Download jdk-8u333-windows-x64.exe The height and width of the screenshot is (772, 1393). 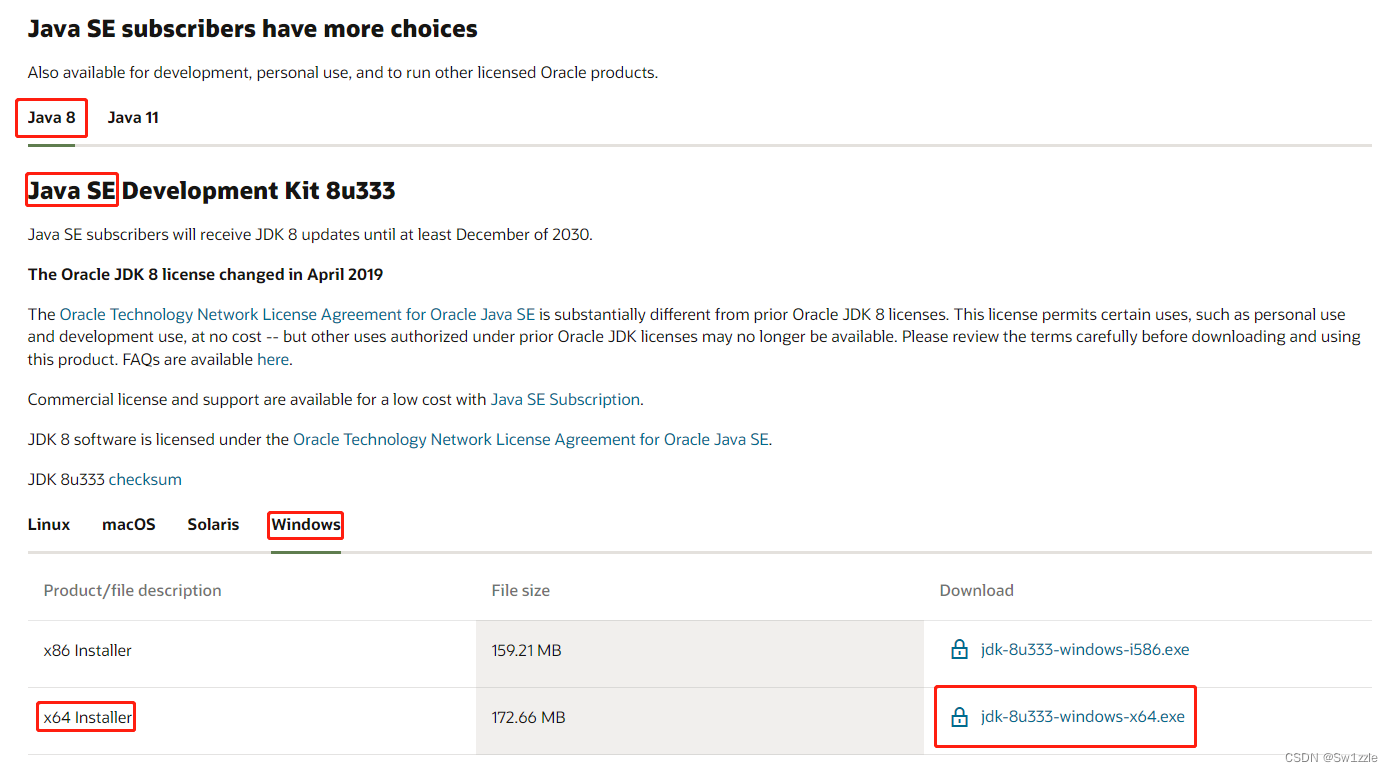(1083, 717)
